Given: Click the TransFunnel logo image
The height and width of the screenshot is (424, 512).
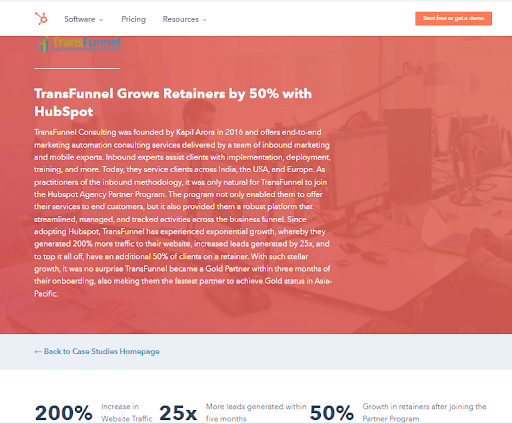Looking at the screenshot, I should (x=78, y=44).
